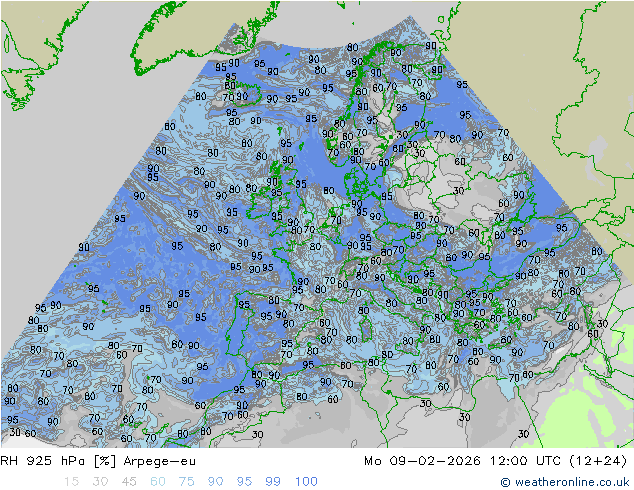The width and height of the screenshot is (634, 490).
Task: Click legend value 90
Action: 215,482
